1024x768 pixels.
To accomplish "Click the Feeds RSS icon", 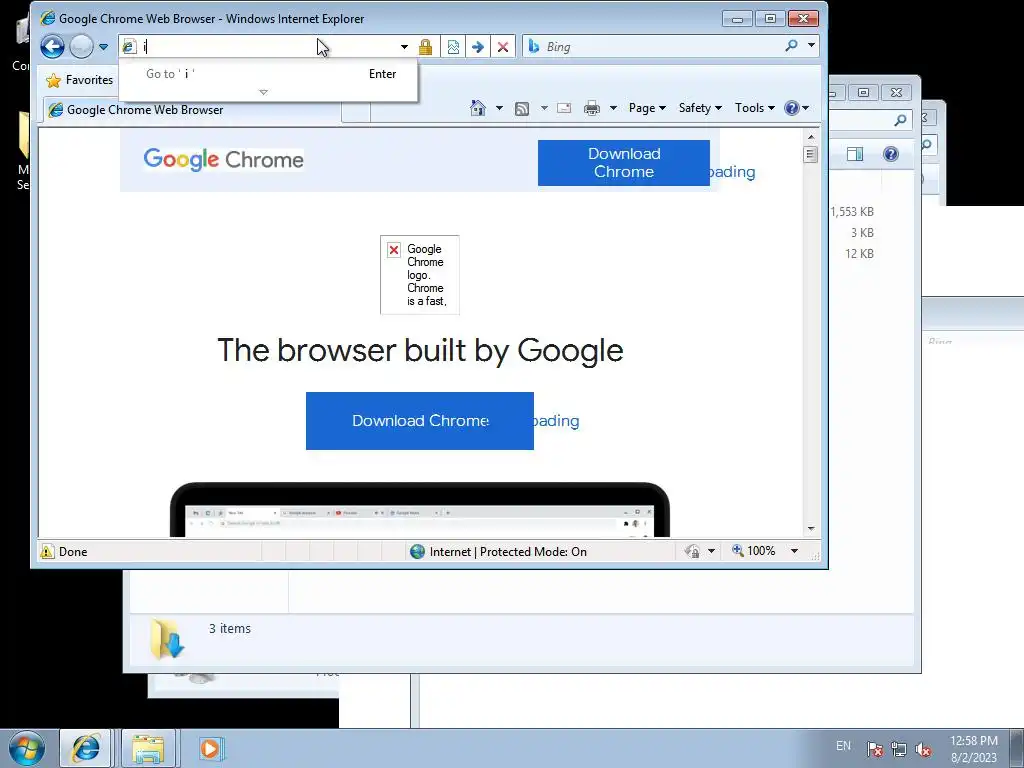I will coord(522,108).
